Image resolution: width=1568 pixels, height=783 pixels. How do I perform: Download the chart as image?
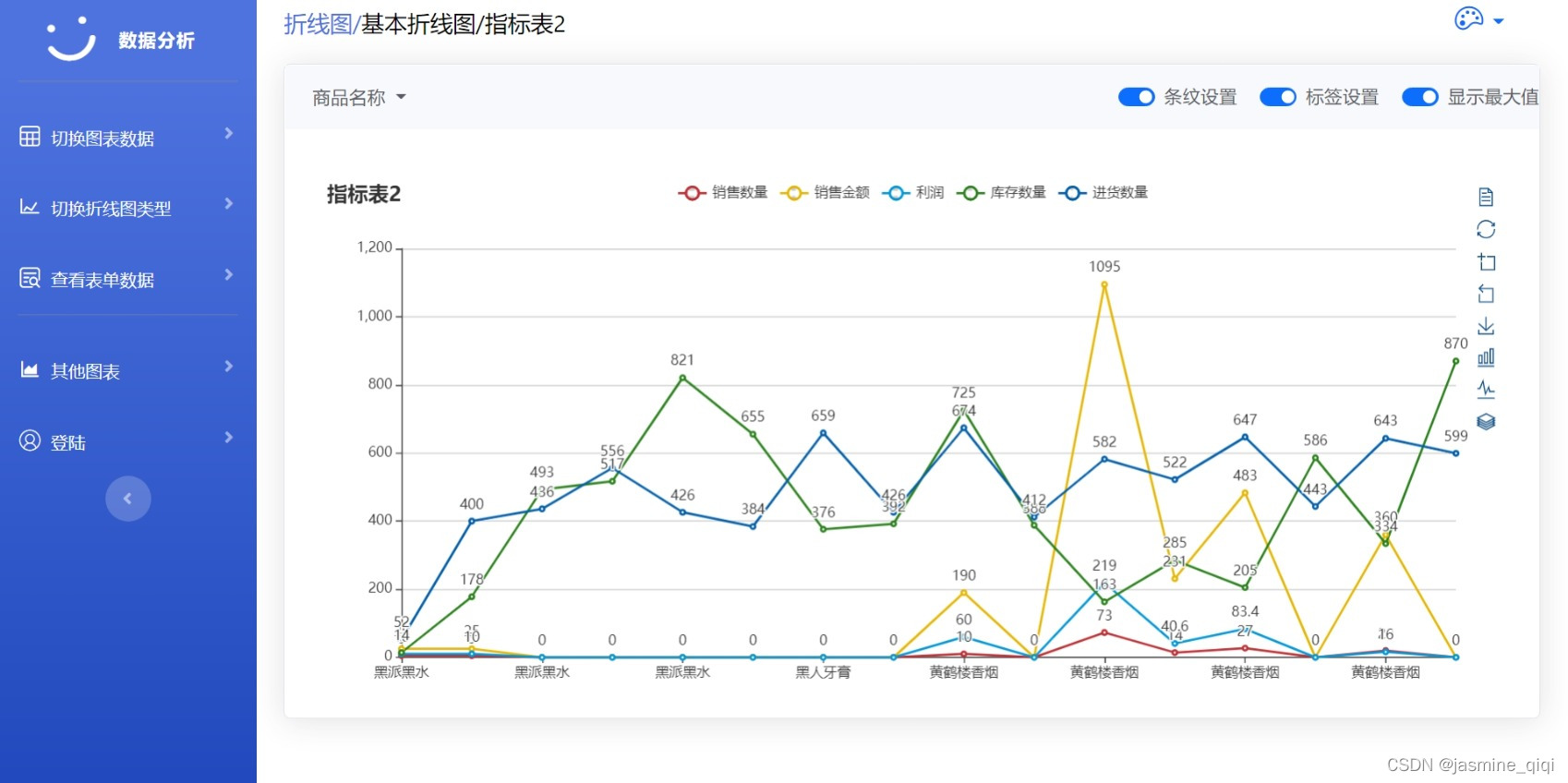(x=1486, y=326)
